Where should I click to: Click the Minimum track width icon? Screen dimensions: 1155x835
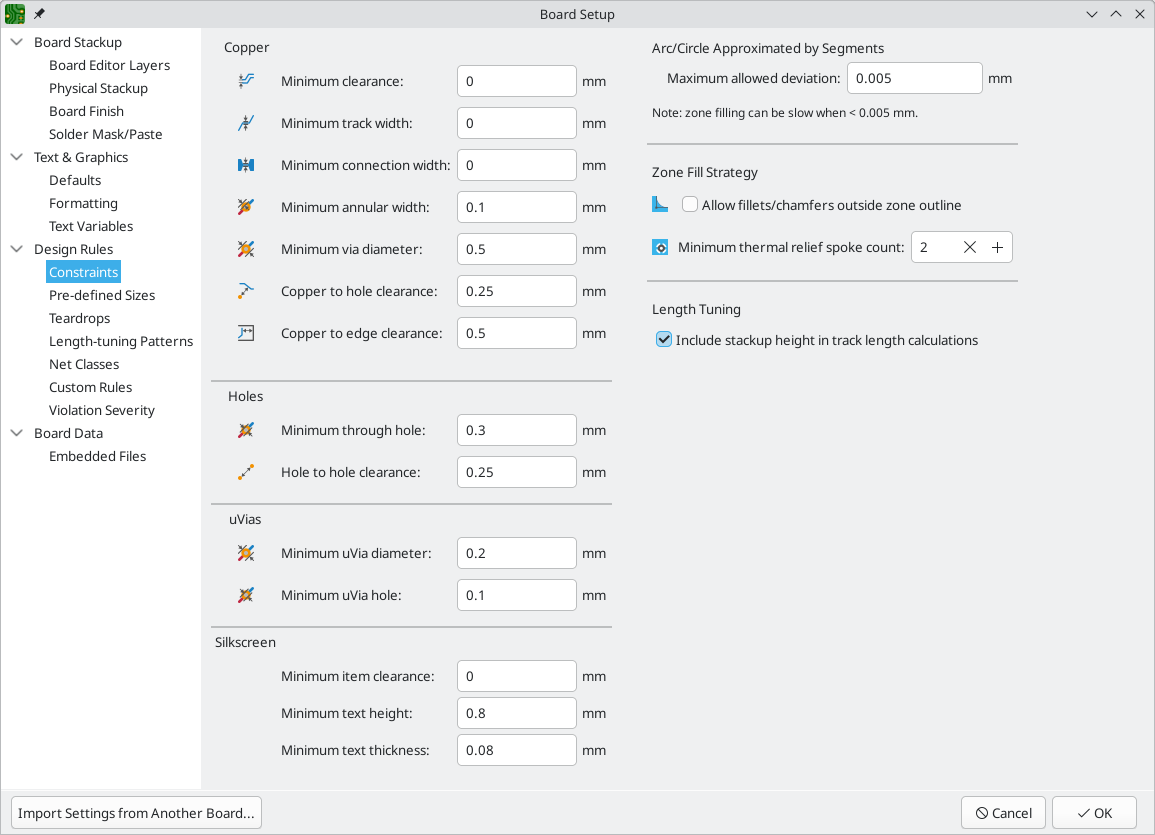(246, 123)
